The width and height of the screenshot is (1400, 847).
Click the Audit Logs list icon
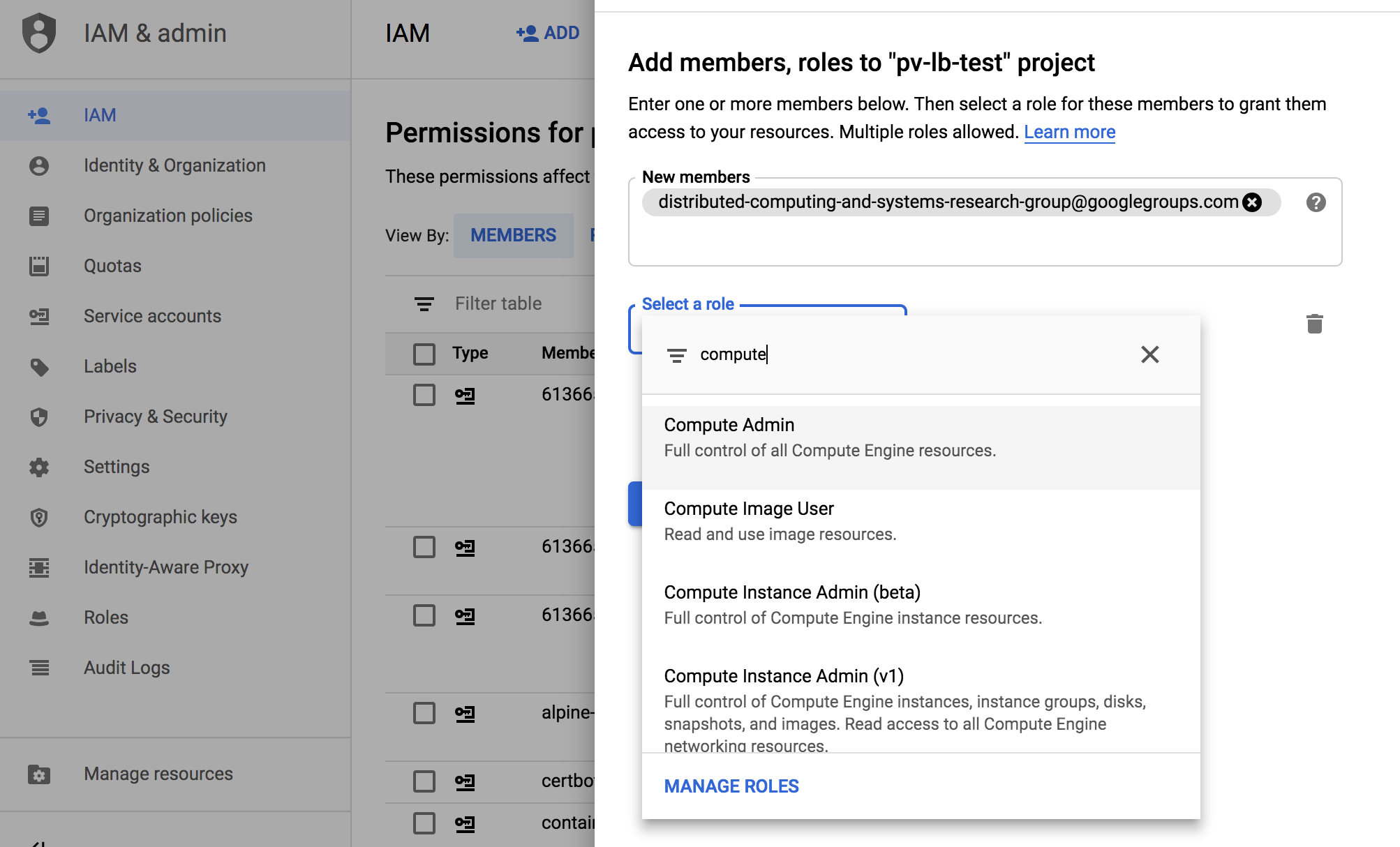click(39, 668)
